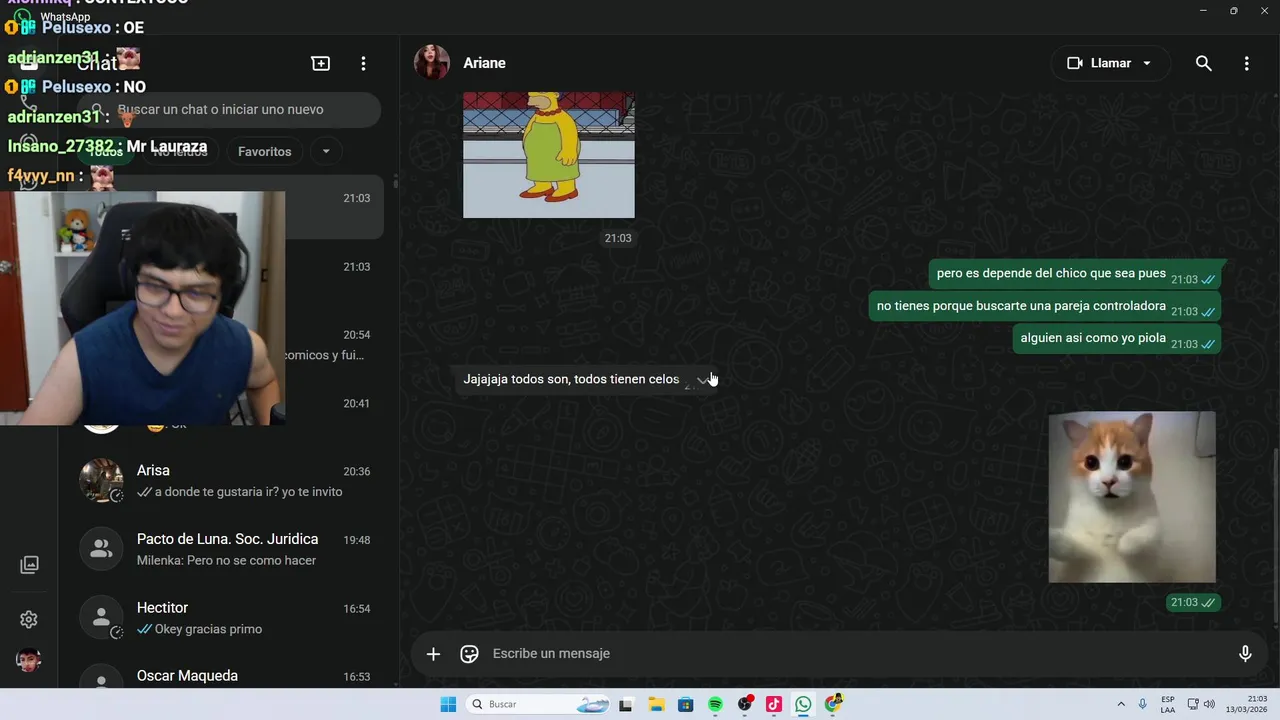
Task: Click message 'no tienes porque buscarte una pareja controladora'
Action: point(1045,306)
